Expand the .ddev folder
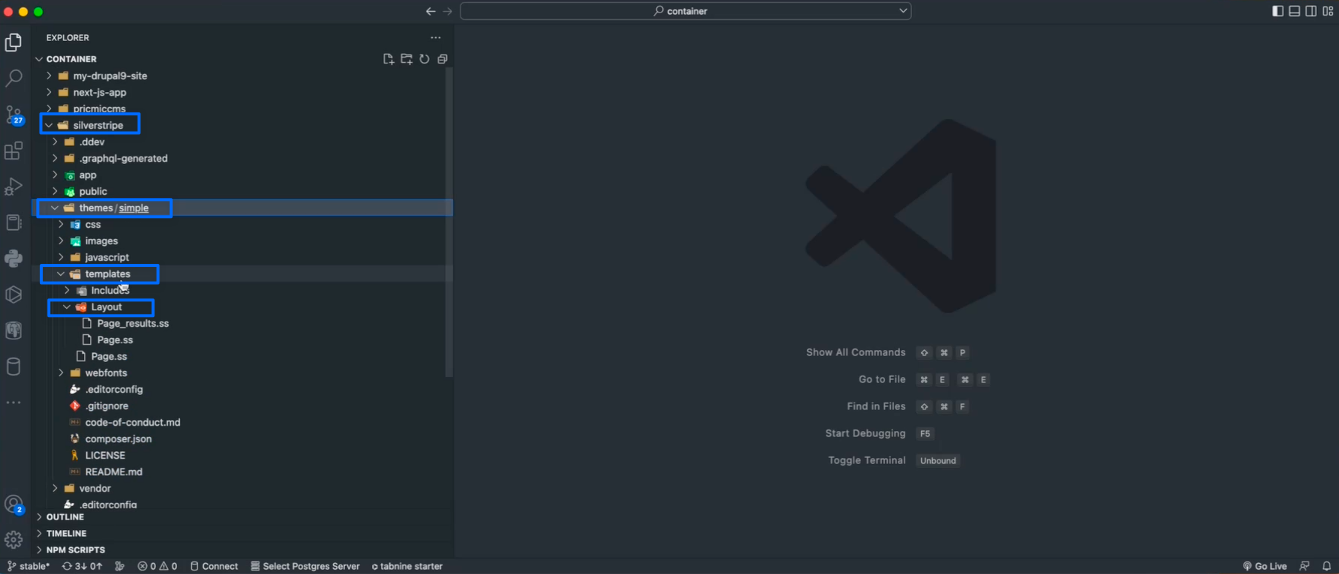 point(55,142)
